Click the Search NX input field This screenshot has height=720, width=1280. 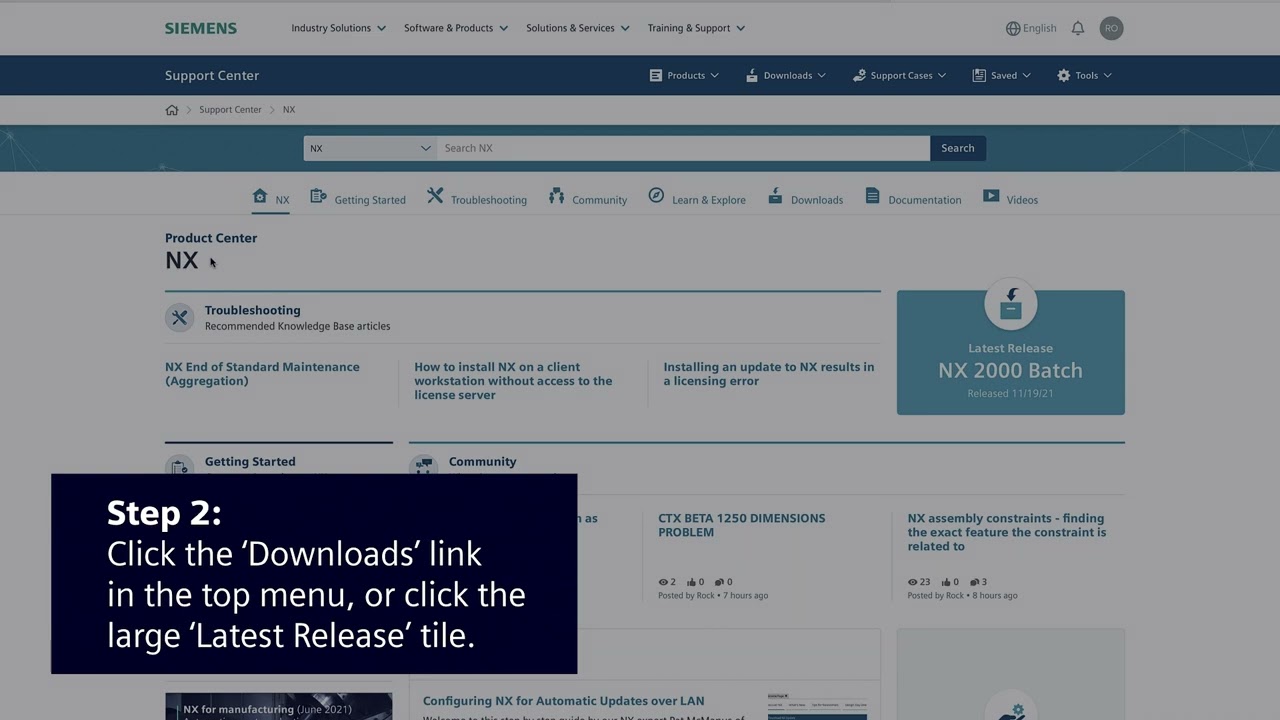[683, 148]
